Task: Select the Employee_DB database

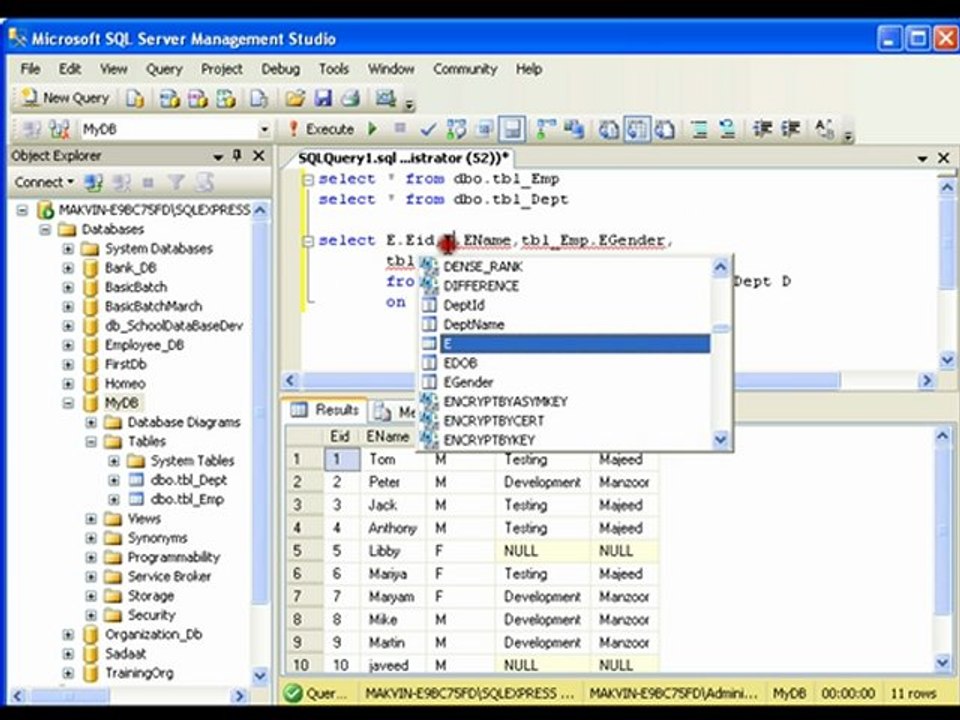Action: click(144, 345)
